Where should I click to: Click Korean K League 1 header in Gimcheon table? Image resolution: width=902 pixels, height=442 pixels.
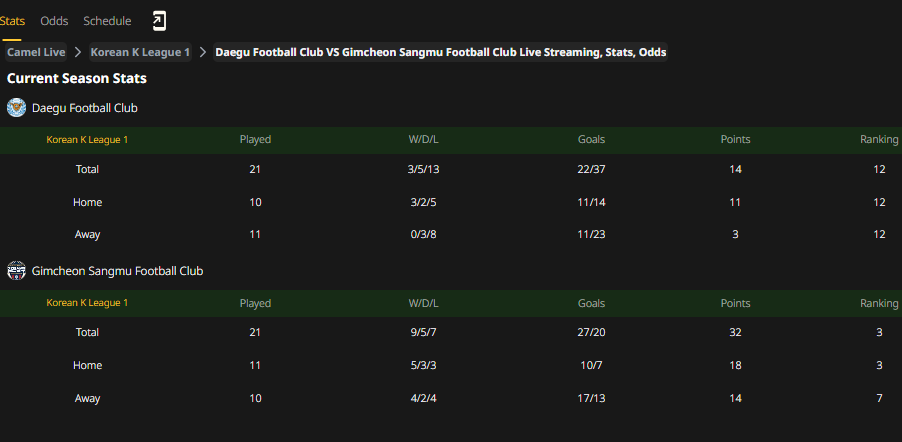click(x=87, y=303)
